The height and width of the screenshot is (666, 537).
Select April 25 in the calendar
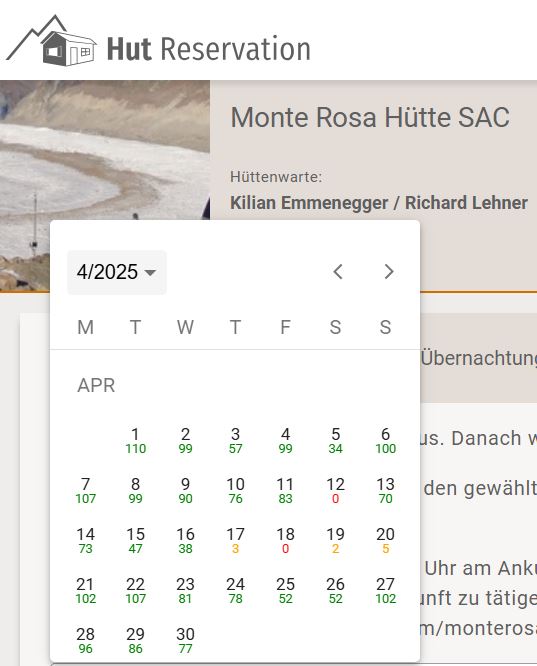285,591
